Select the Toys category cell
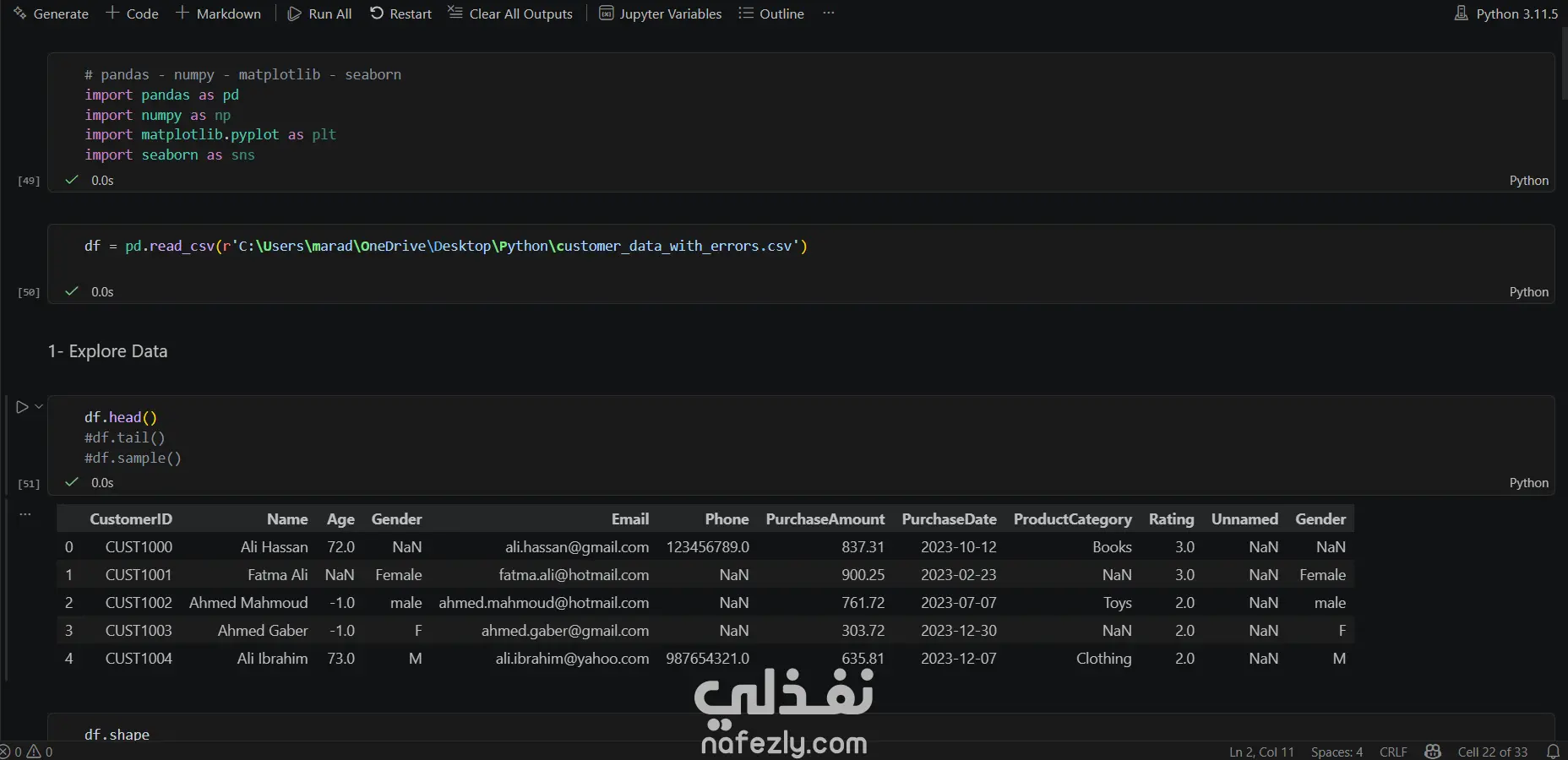 1117,603
